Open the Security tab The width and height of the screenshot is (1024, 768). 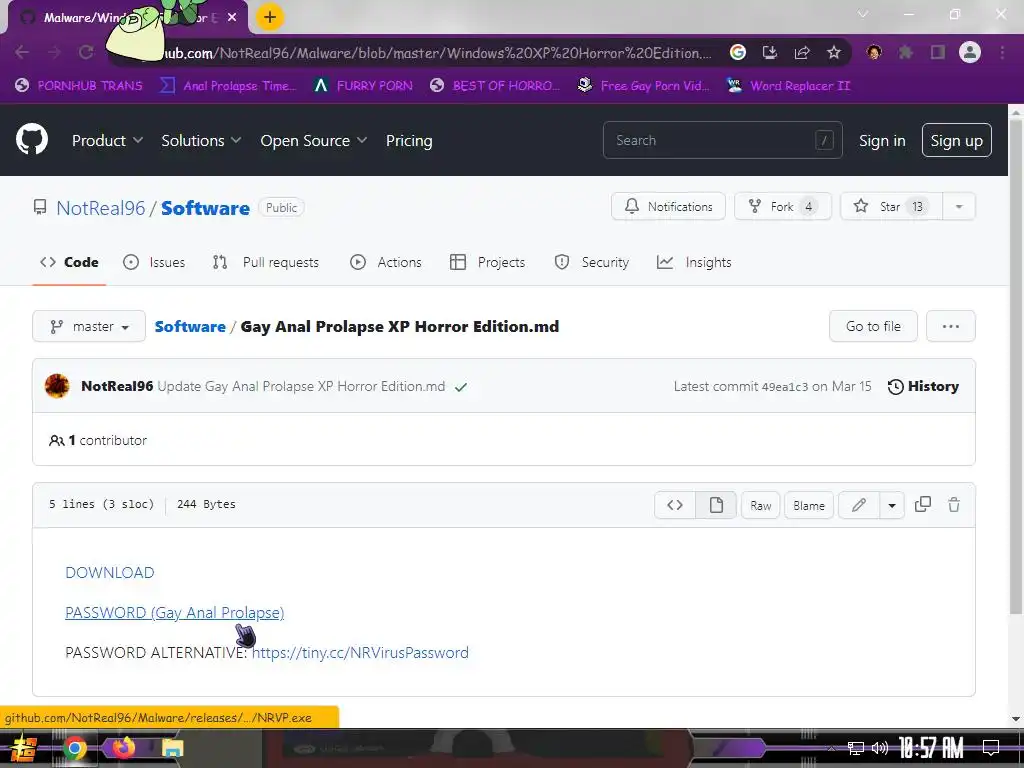(x=591, y=262)
